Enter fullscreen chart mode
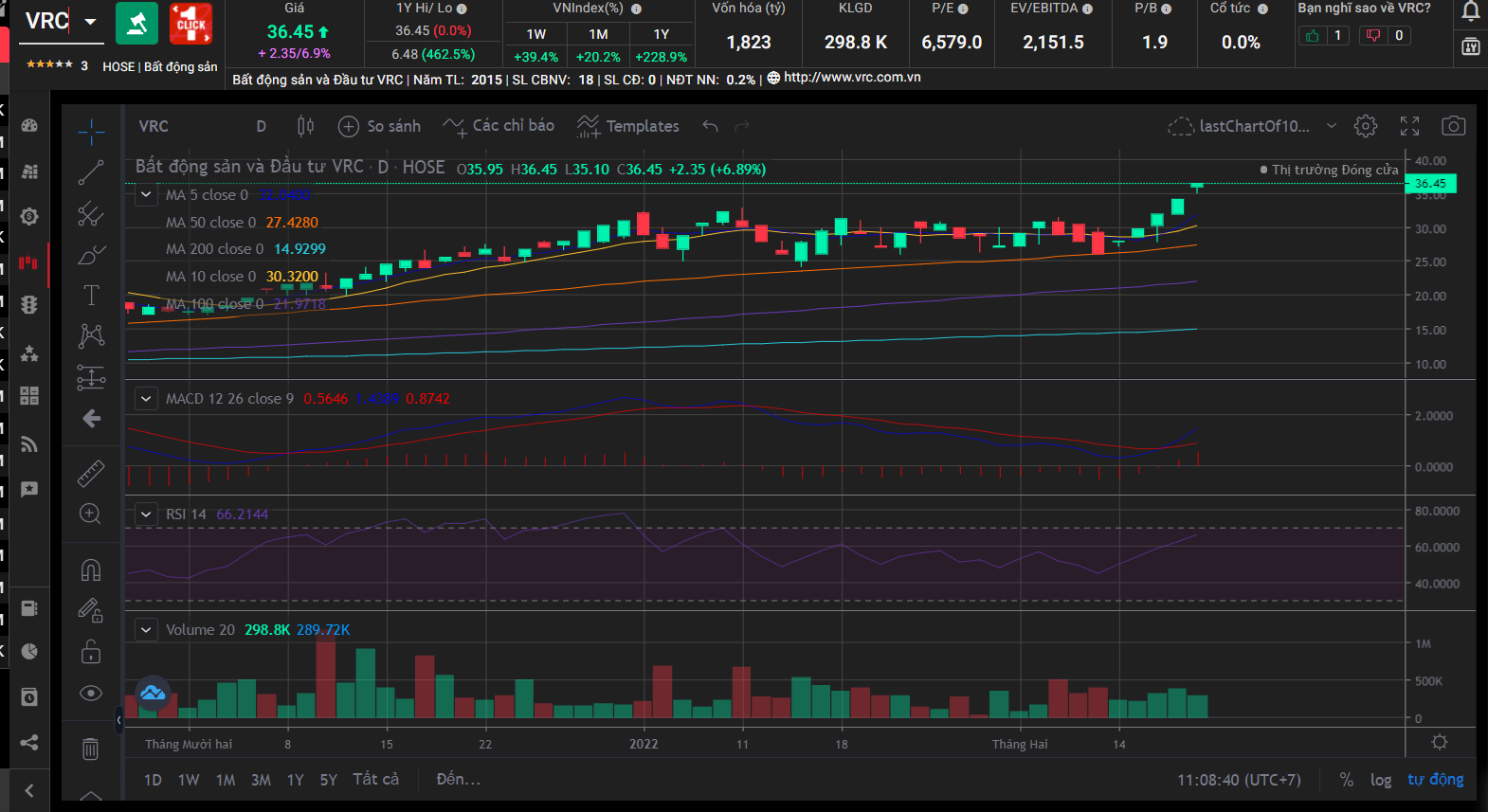This screenshot has height=812, width=1488. click(x=1410, y=126)
